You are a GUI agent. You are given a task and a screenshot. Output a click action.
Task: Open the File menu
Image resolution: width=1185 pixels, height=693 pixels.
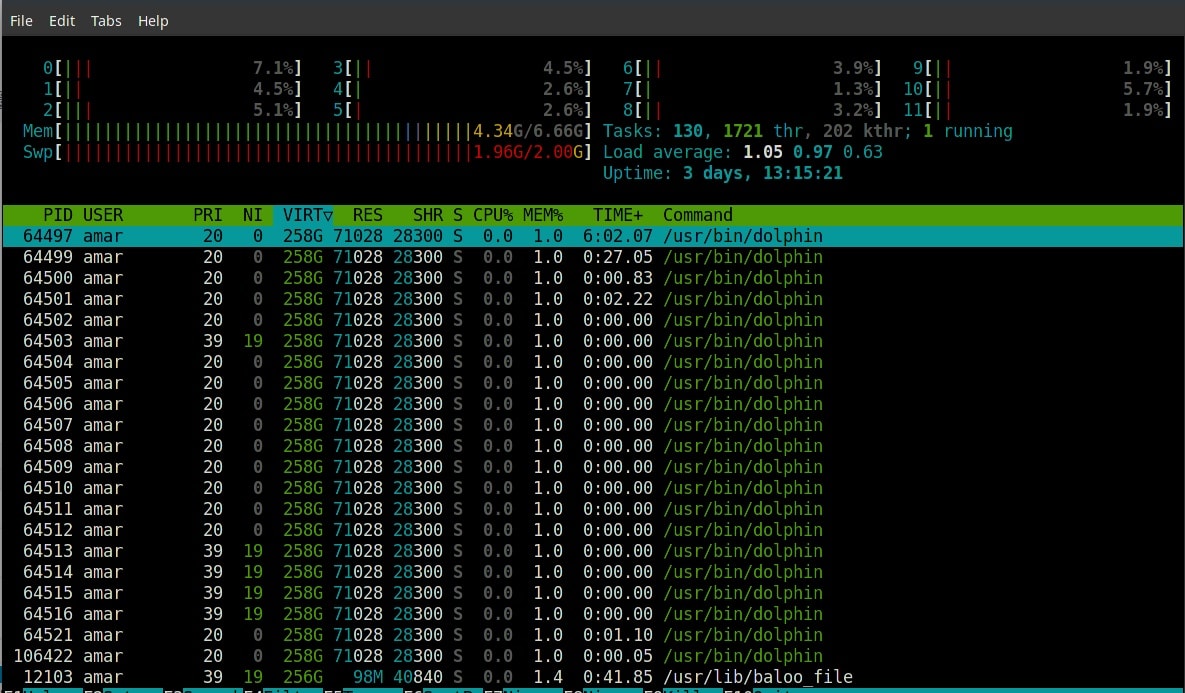(21, 21)
